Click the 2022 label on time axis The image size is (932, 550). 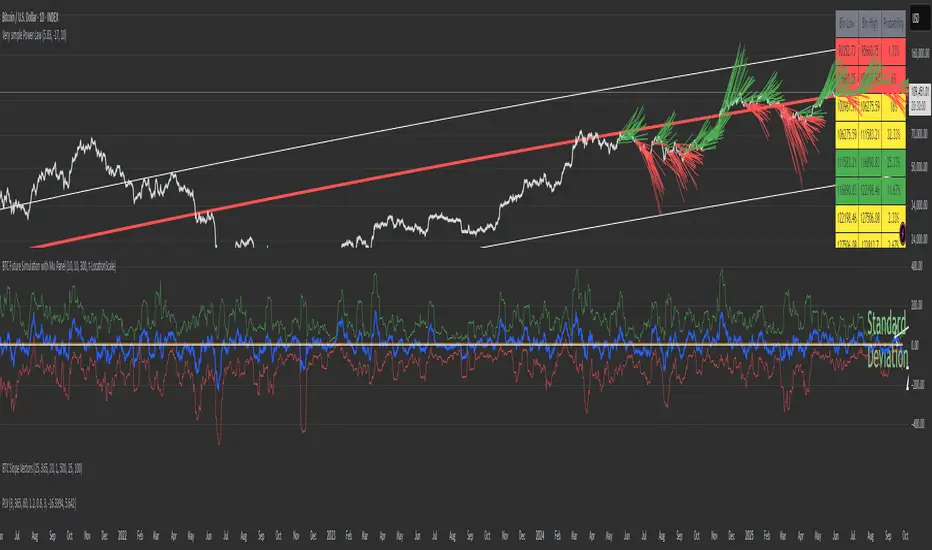click(122, 536)
